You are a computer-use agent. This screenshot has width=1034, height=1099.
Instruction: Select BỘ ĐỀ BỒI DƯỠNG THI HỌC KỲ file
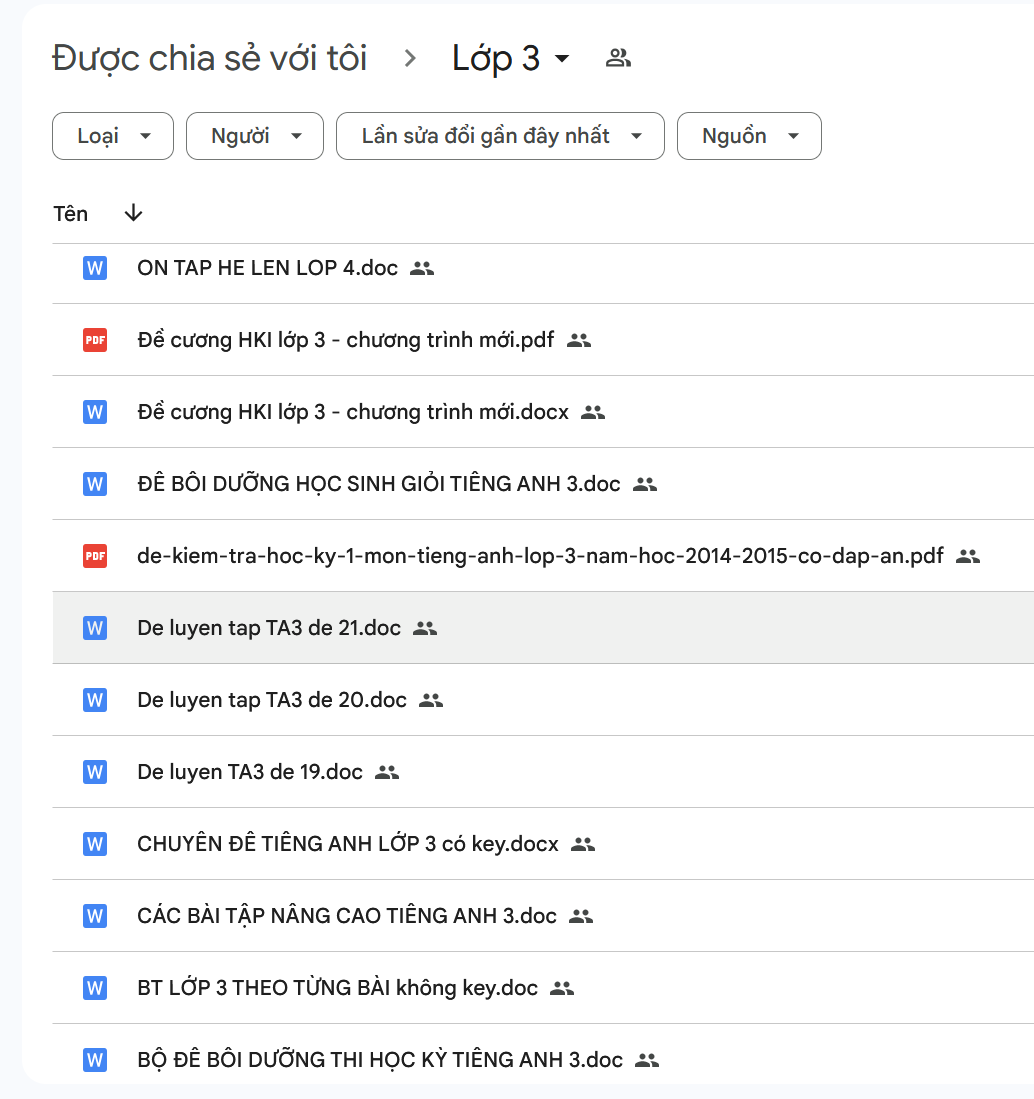click(380, 1060)
